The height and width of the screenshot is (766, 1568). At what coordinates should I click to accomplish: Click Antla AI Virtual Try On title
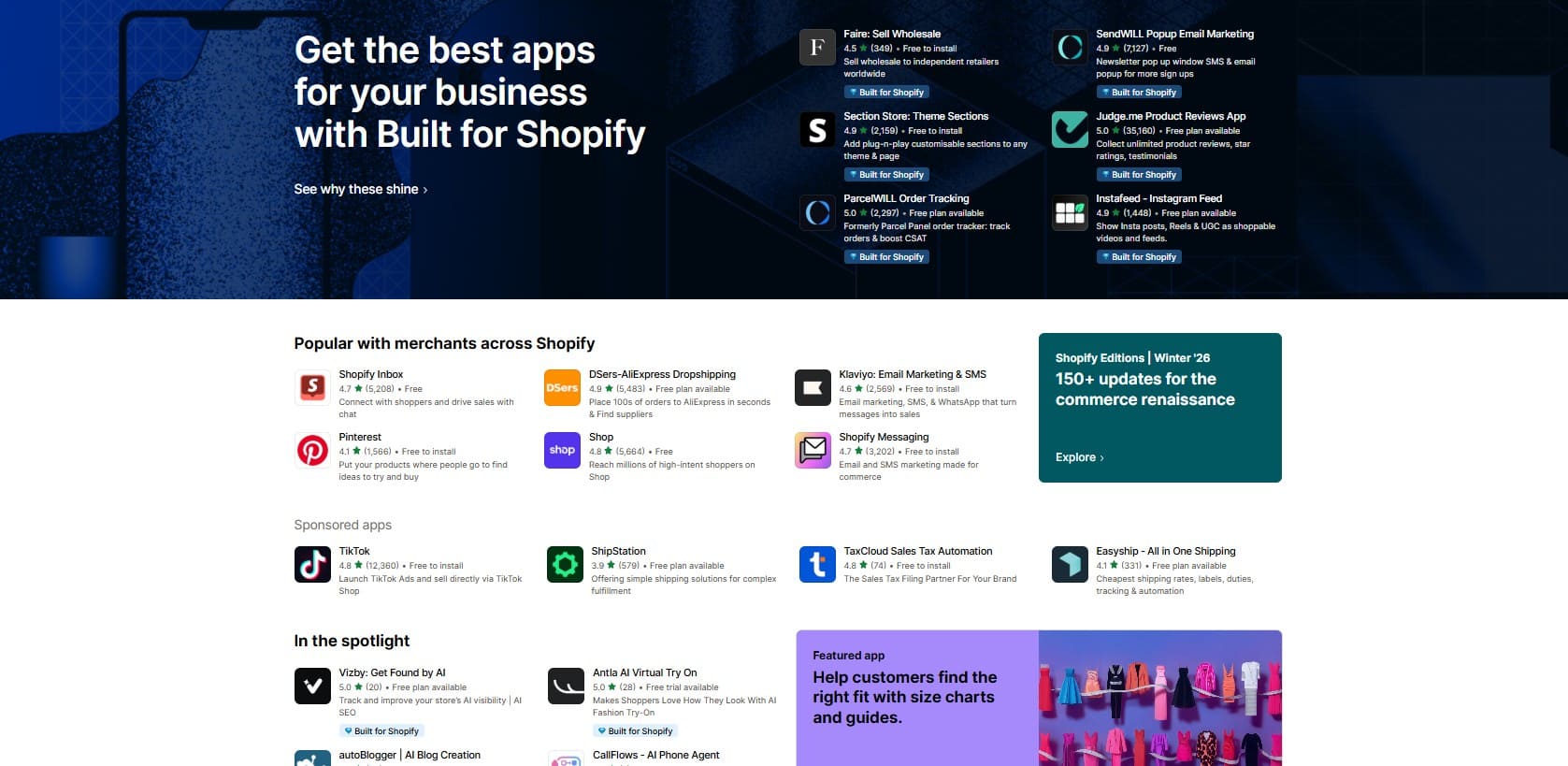coord(644,672)
